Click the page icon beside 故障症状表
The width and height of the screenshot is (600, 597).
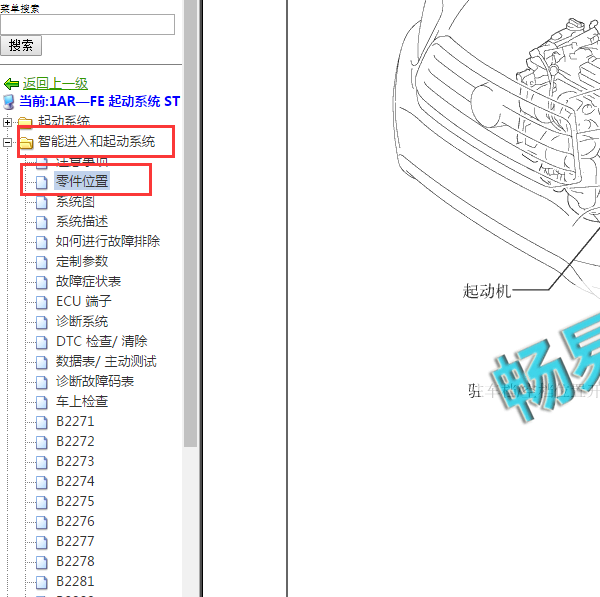42,282
